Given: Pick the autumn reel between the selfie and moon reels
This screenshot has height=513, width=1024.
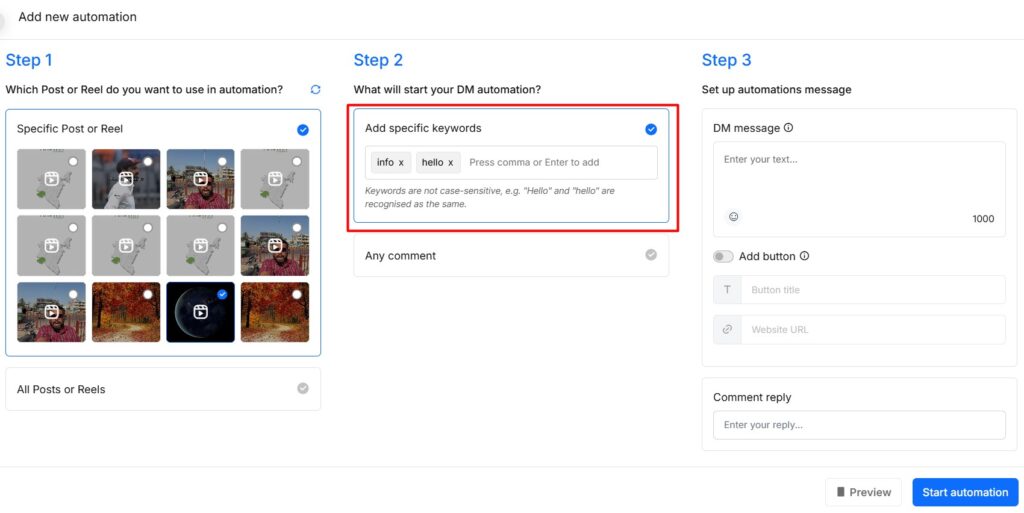Looking at the screenshot, I should point(126,312).
